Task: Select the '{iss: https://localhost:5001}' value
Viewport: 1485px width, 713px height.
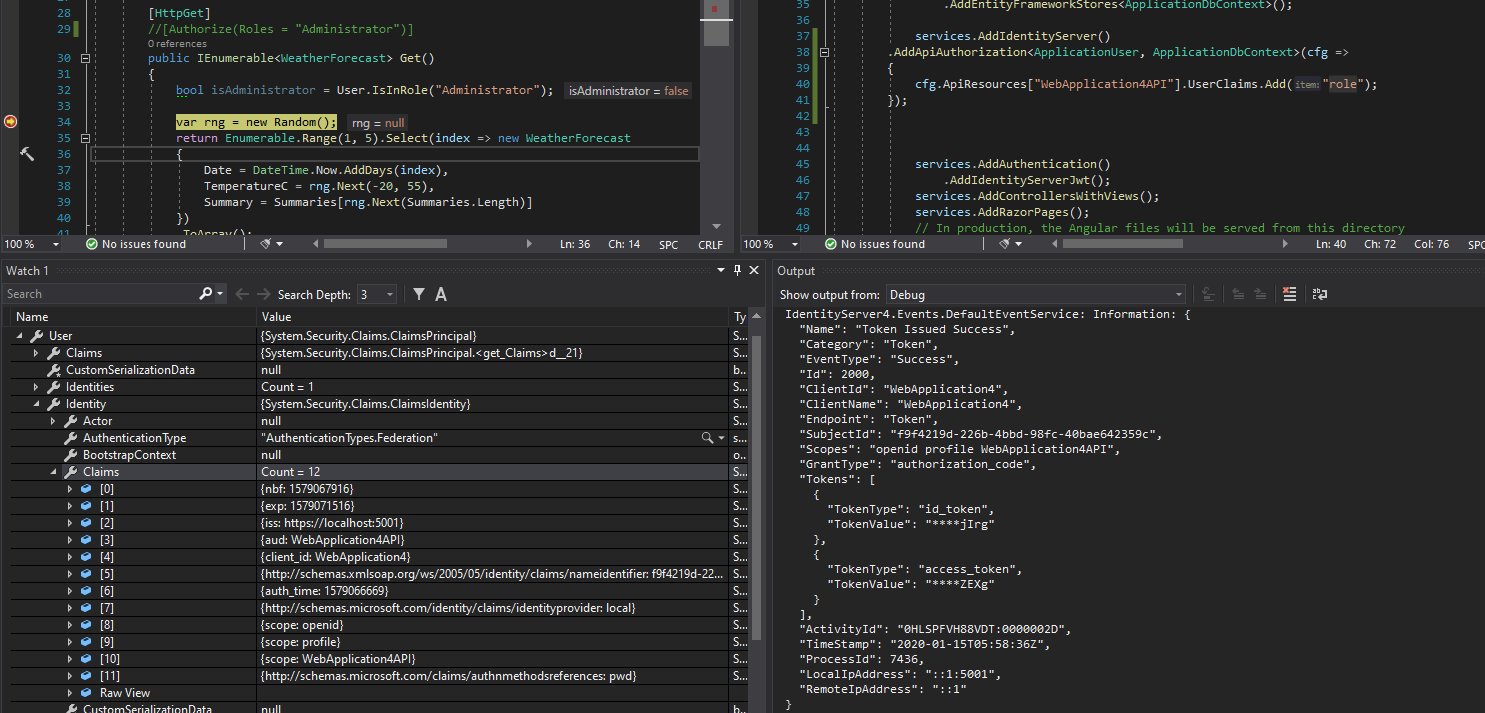Action: 332,523
